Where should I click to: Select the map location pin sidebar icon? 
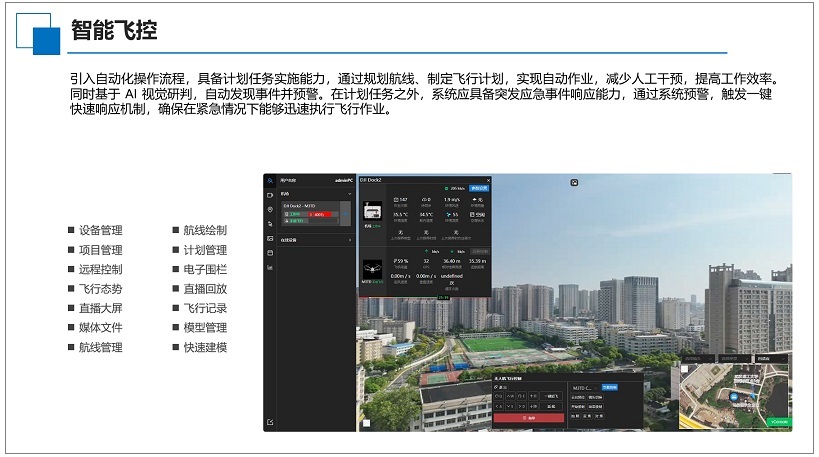tap(270, 209)
